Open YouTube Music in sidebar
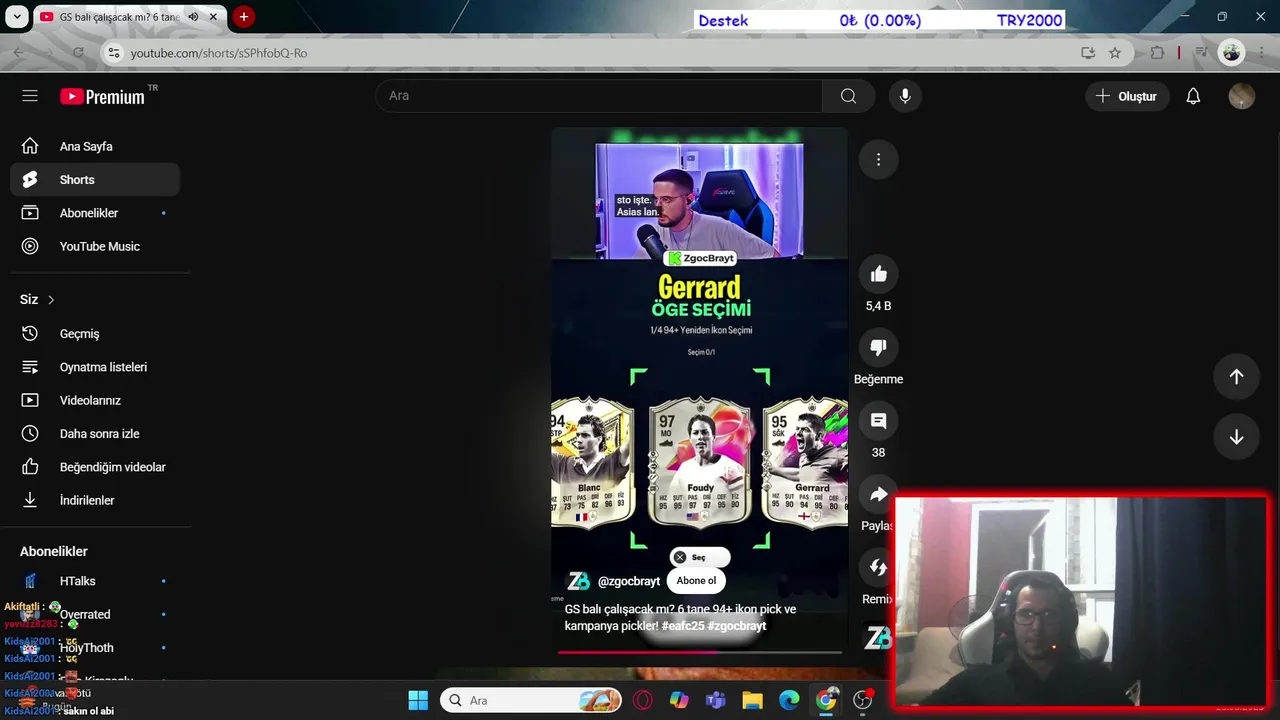Image resolution: width=1280 pixels, height=720 pixels. point(95,246)
